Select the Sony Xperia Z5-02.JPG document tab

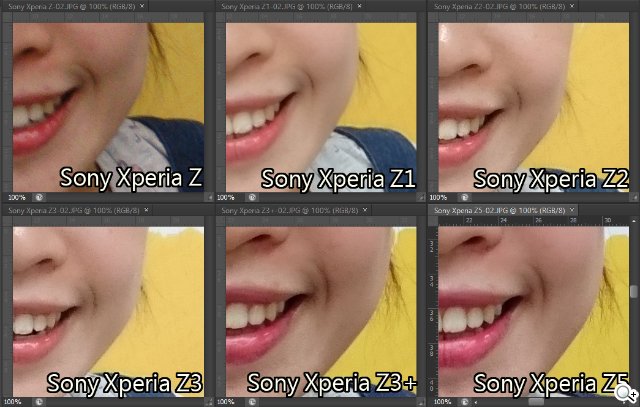click(x=504, y=210)
